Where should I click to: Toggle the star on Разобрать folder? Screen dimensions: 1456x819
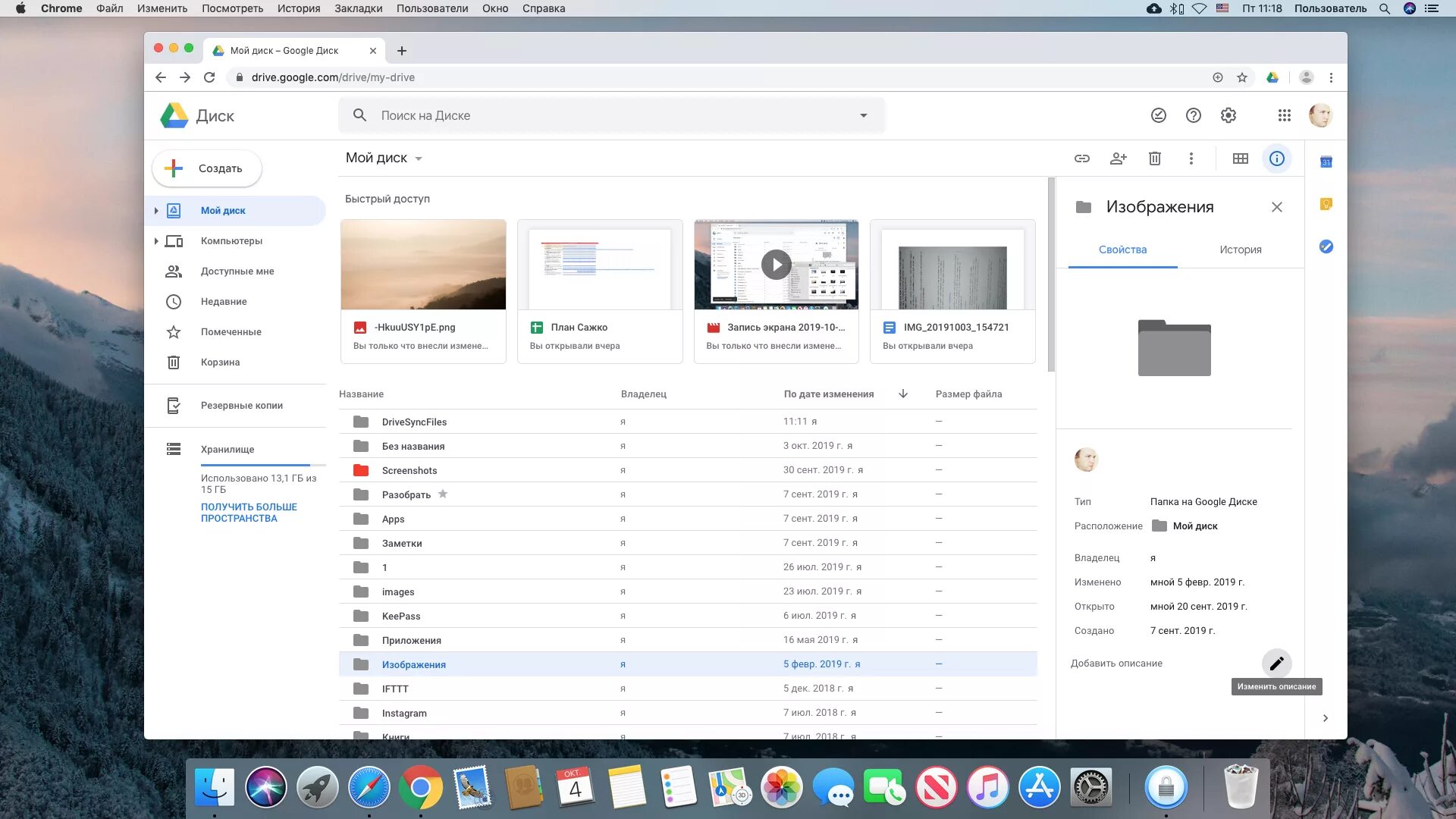coord(443,494)
